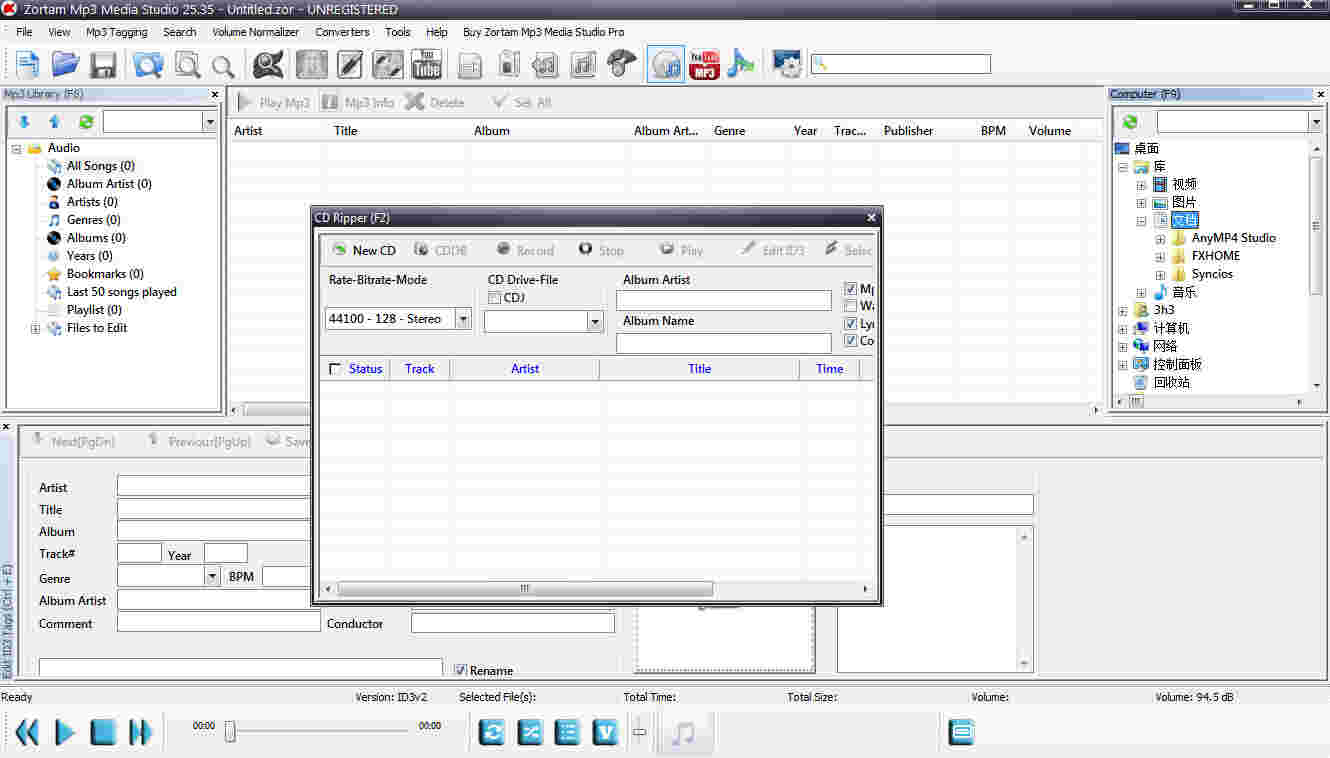
Task: Click the settings gear toolbar icon
Action: tap(787, 64)
